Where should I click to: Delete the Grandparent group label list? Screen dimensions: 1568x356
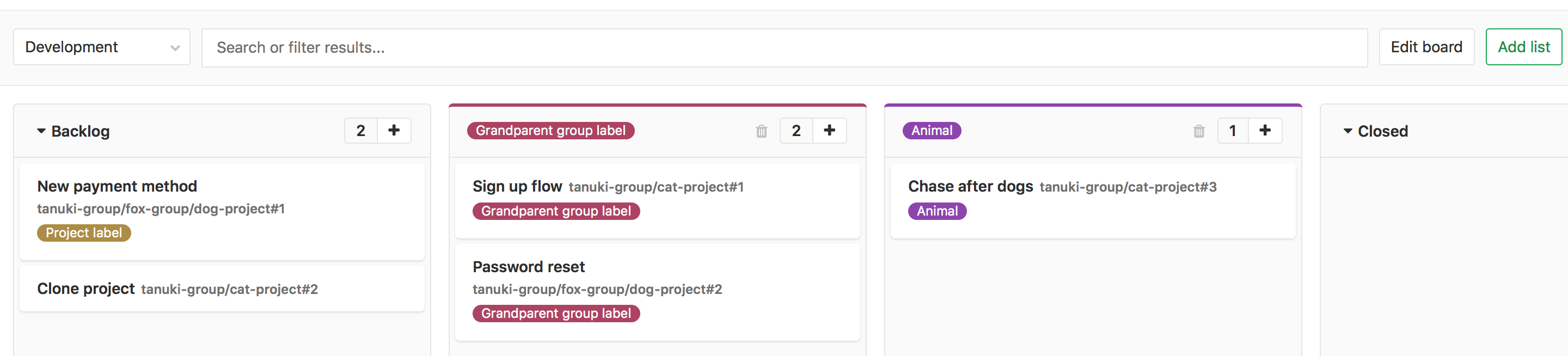click(x=761, y=131)
